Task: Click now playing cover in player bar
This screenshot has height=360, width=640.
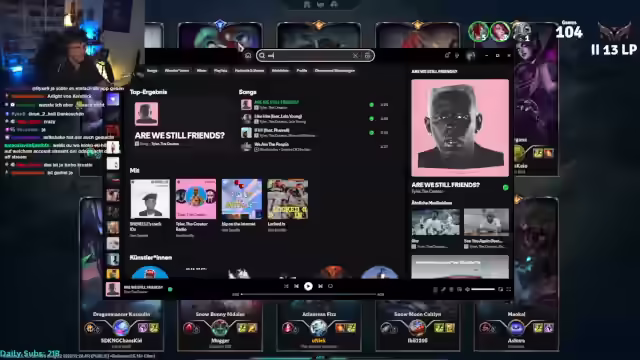Action: [x=113, y=289]
